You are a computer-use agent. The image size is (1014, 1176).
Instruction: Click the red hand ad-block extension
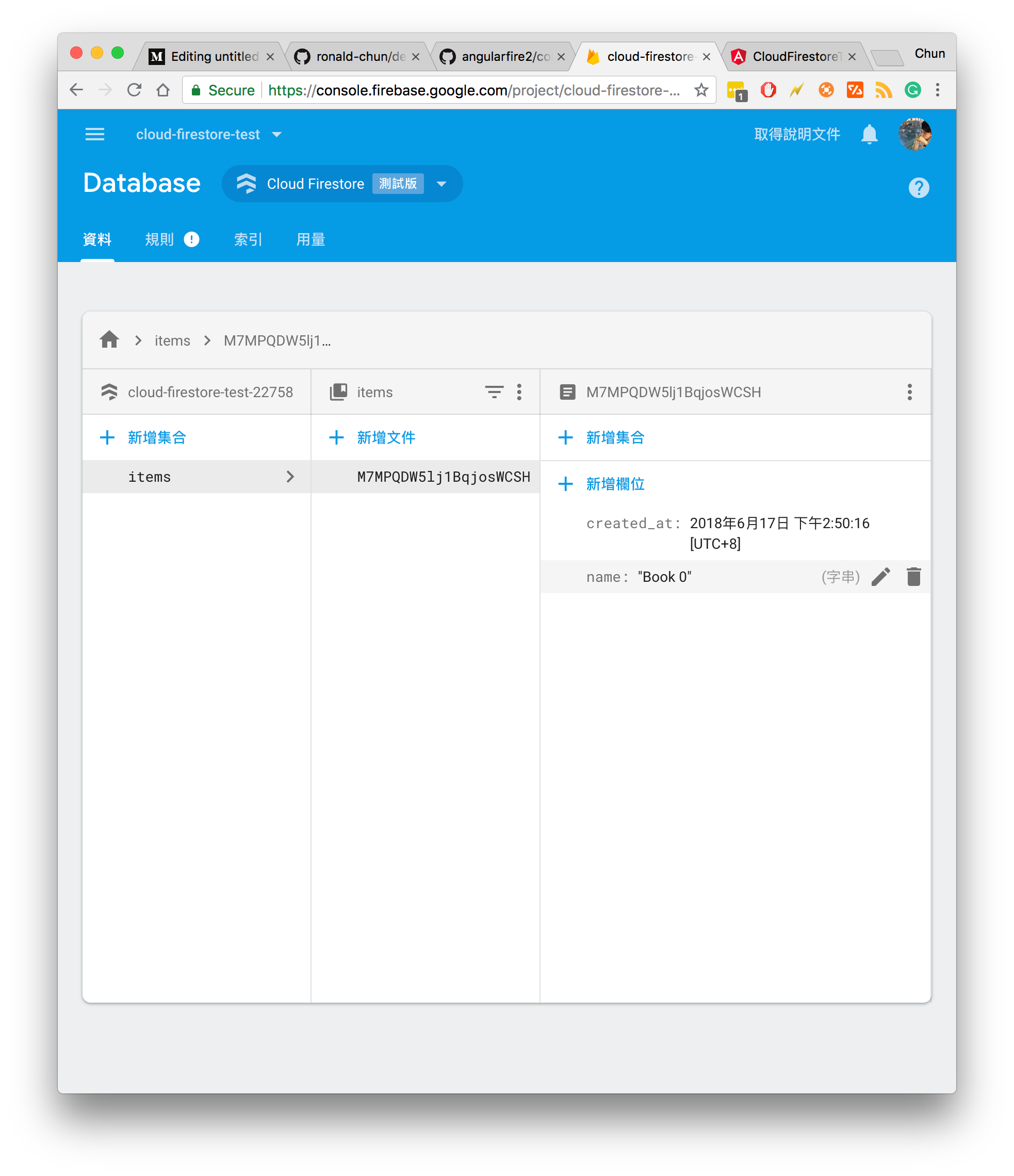point(768,90)
